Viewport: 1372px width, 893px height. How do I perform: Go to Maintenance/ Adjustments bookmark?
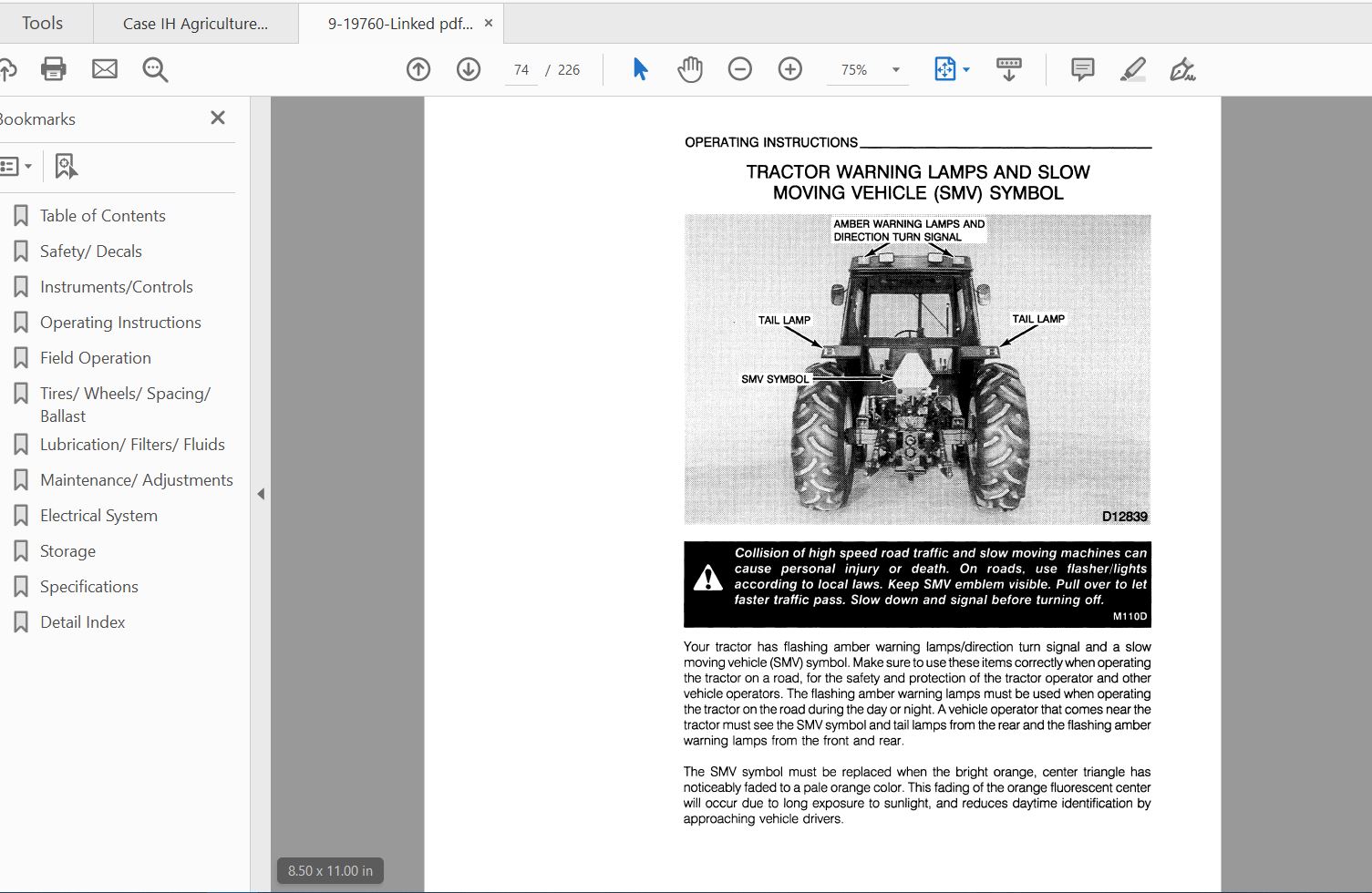[x=137, y=480]
